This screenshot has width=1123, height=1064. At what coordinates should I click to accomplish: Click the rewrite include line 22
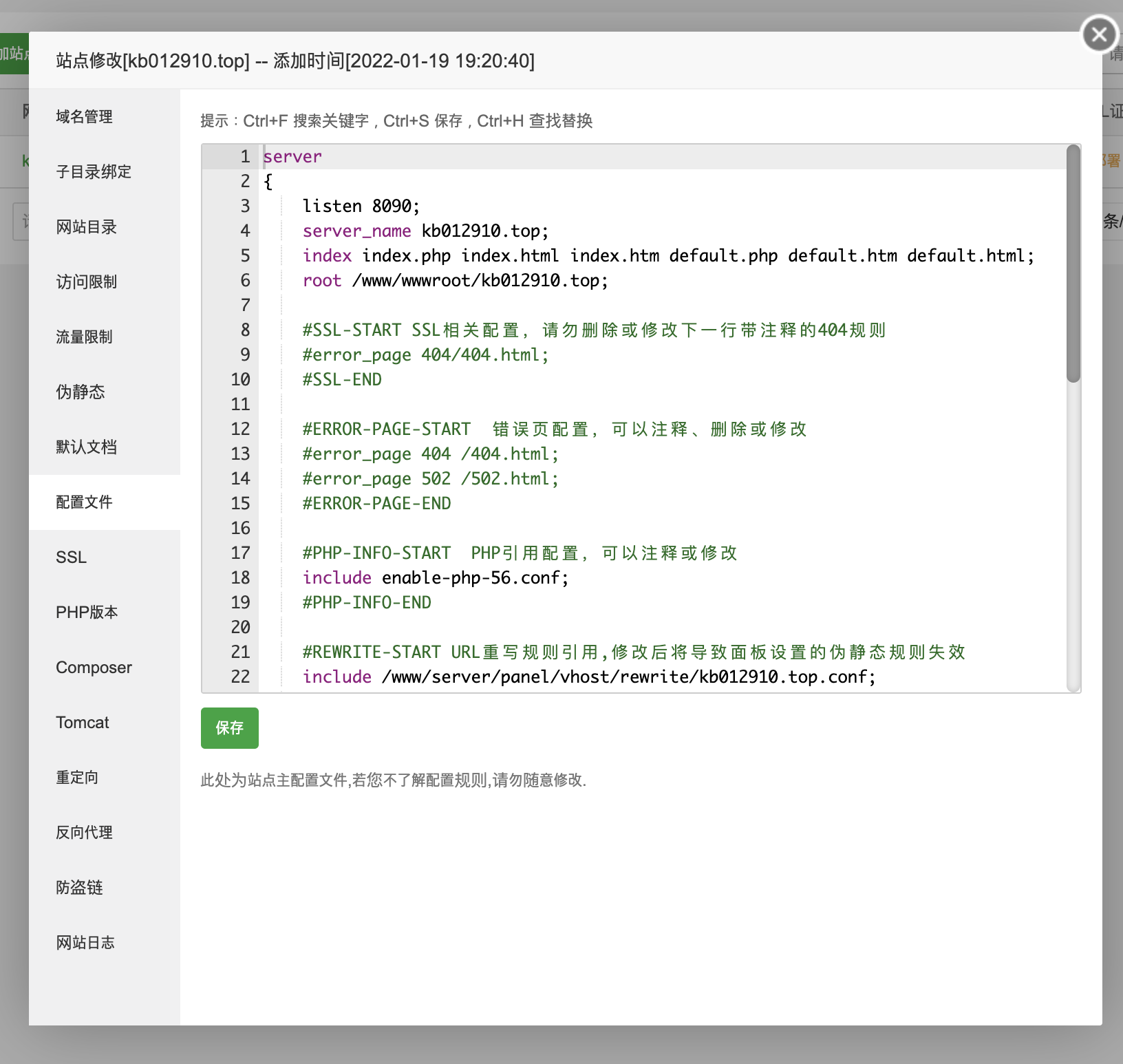pyautogui.click(x=589, y=677)
